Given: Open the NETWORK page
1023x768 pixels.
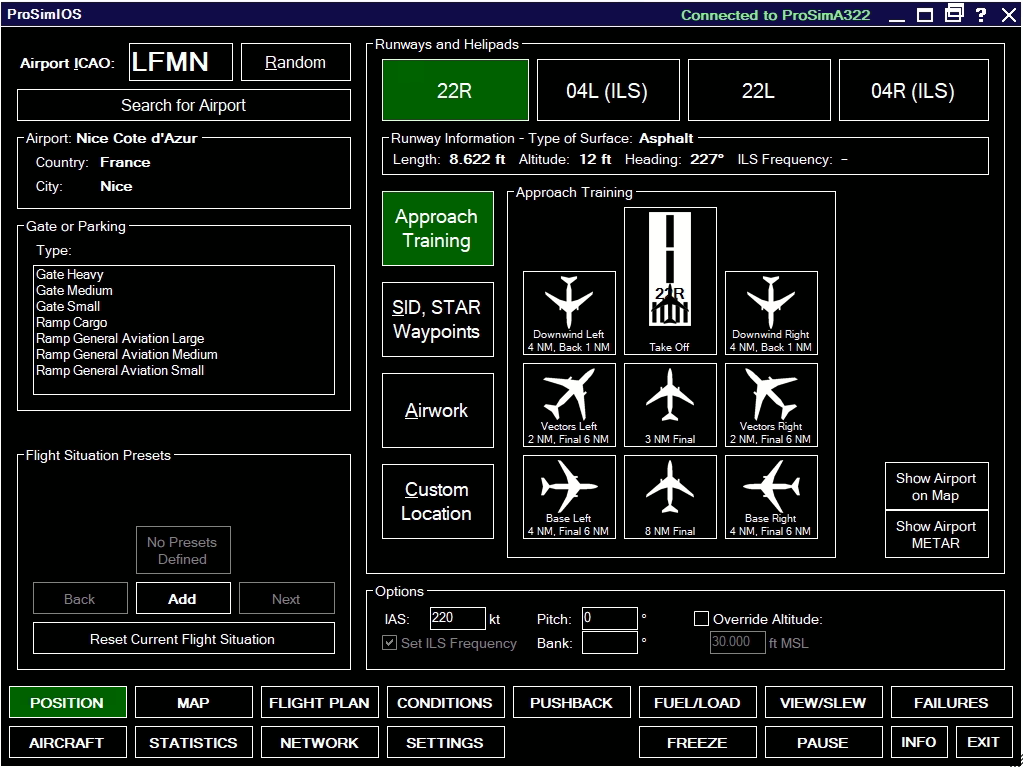Looking at the screenshot, I should [x=319, y=743].
